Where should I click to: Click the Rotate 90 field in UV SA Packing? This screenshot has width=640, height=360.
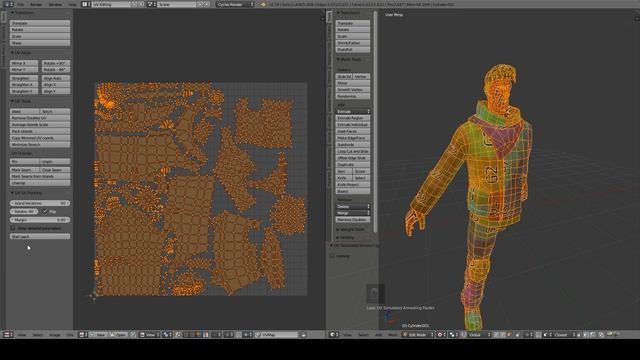point(24,211)
